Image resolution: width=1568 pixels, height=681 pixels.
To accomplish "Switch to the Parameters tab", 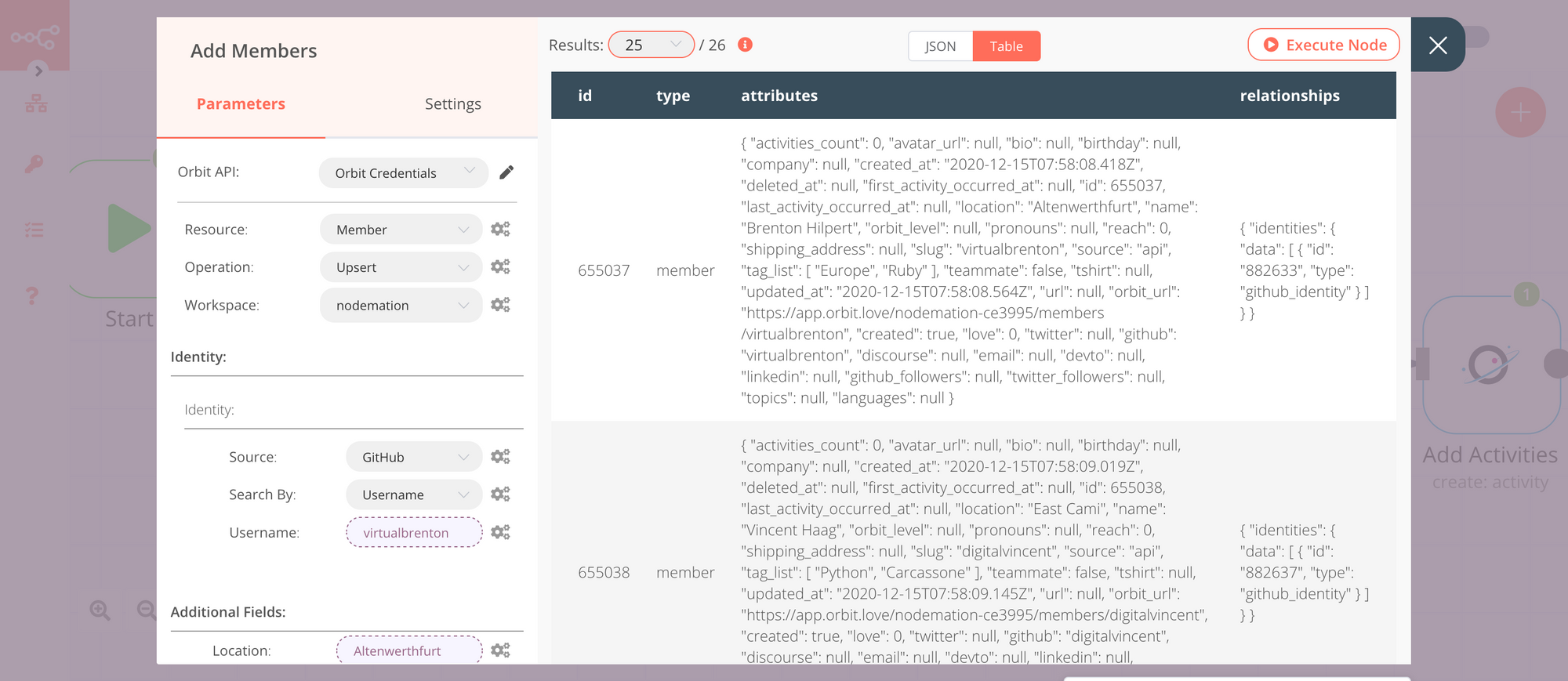I will [x=241, y=104].
